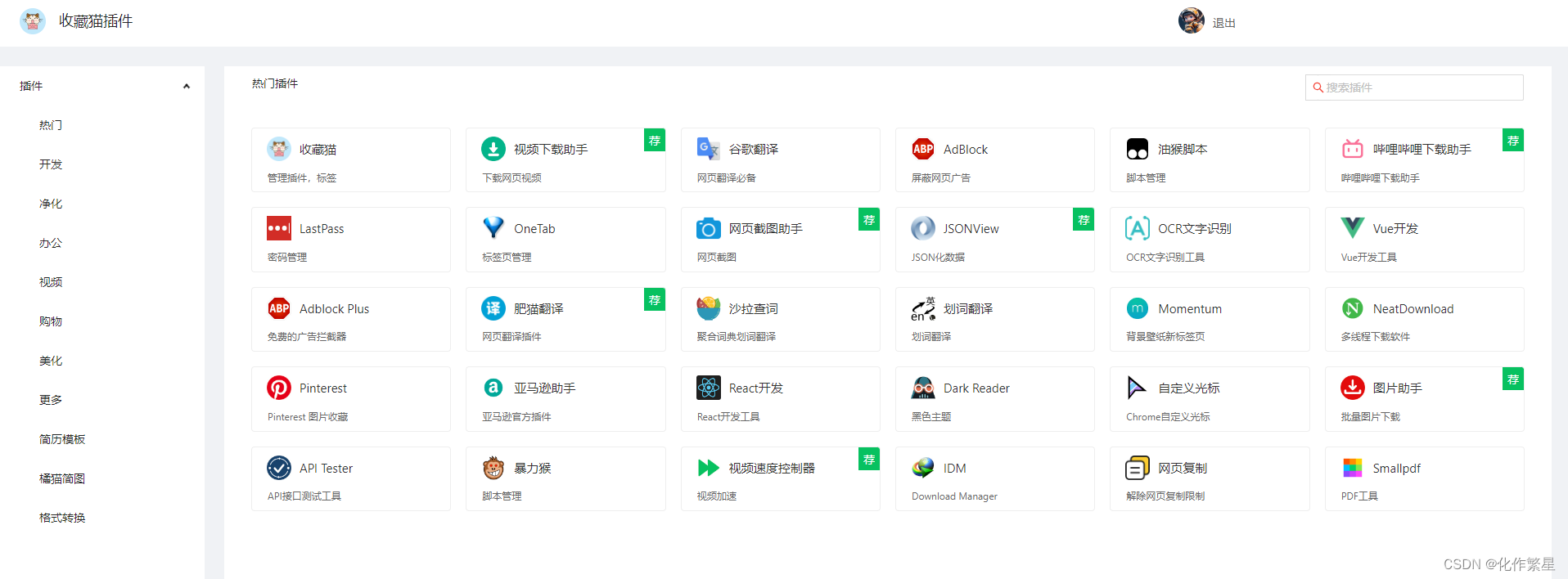Click the 解除网页复制限制 description
Screen dimensions: 1568x579
(x=1165, y=496)
